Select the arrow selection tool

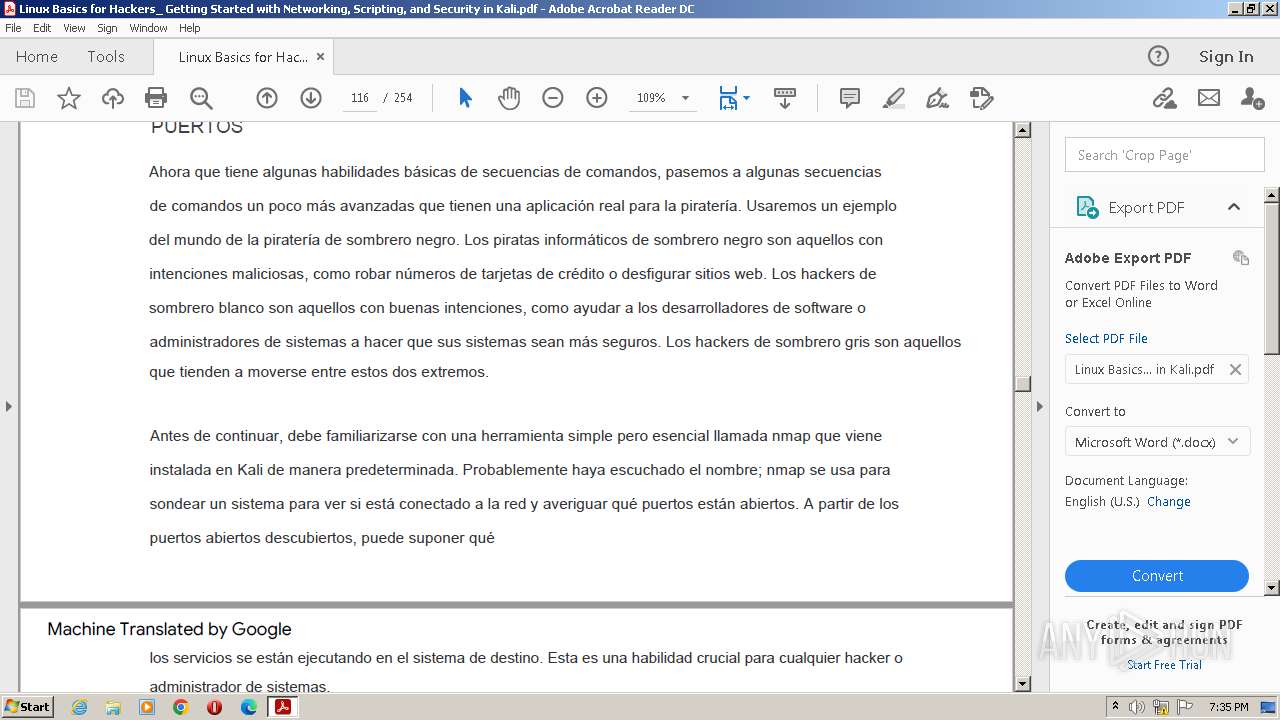pyautogui.click(x=465, y=98)
